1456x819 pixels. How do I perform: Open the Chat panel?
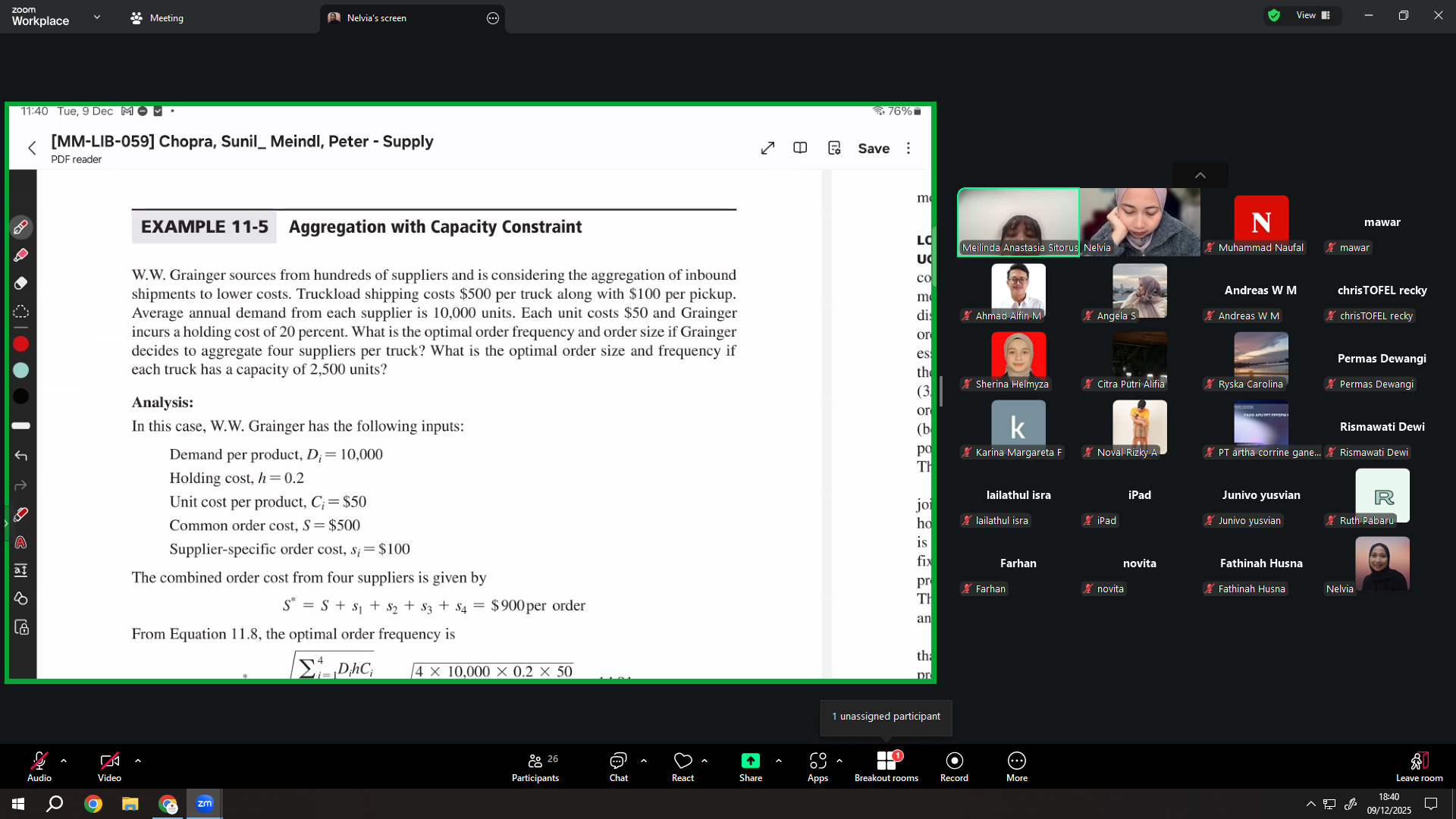[619, 767]
